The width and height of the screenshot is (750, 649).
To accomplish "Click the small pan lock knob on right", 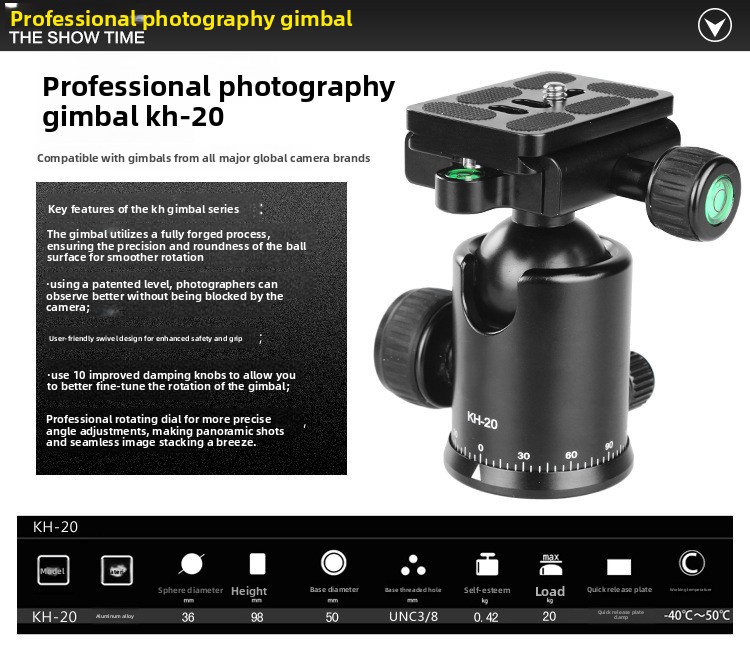I will (x=640, y=379).
